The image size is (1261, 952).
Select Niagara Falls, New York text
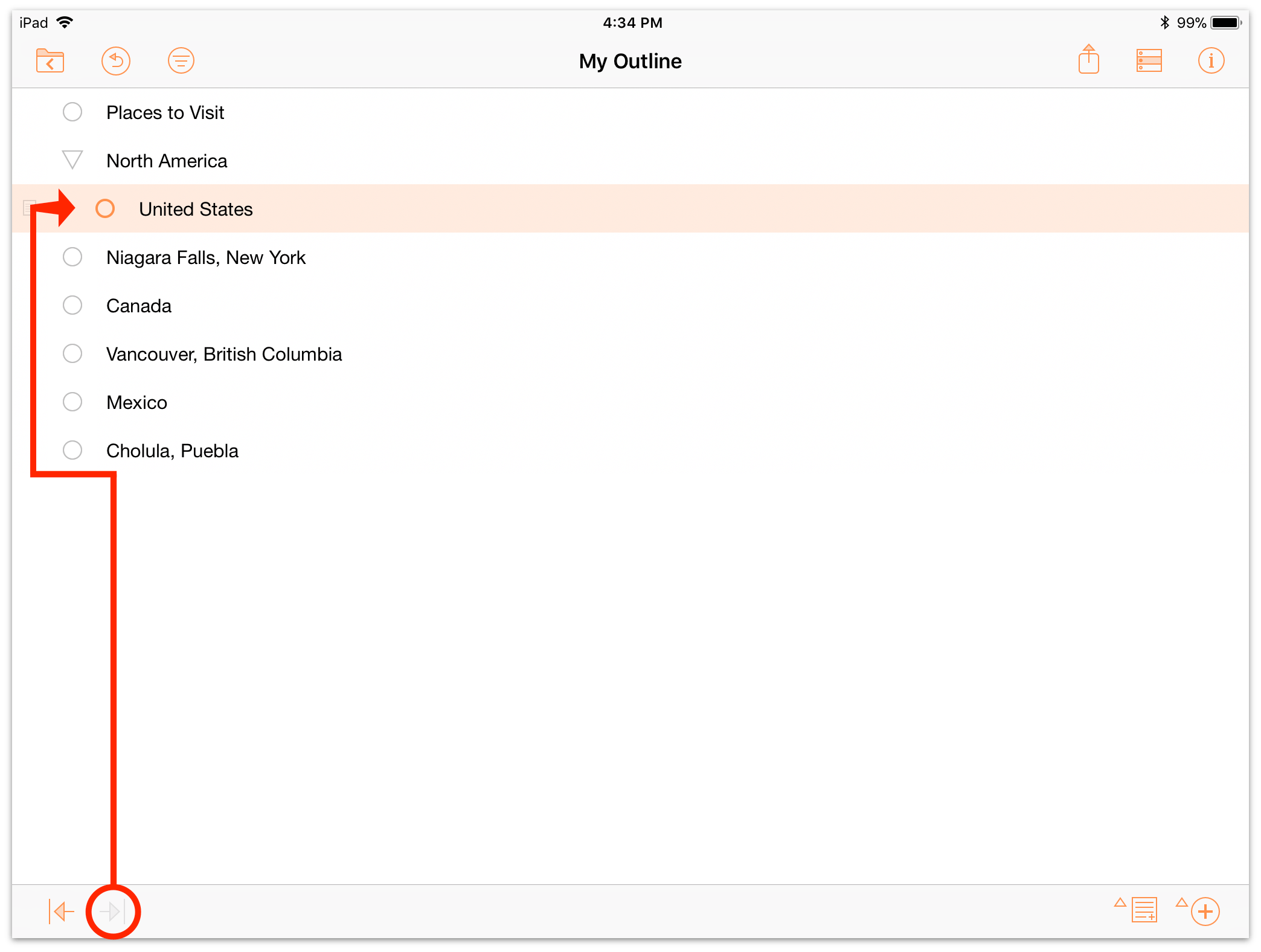(x=206, y=257)
